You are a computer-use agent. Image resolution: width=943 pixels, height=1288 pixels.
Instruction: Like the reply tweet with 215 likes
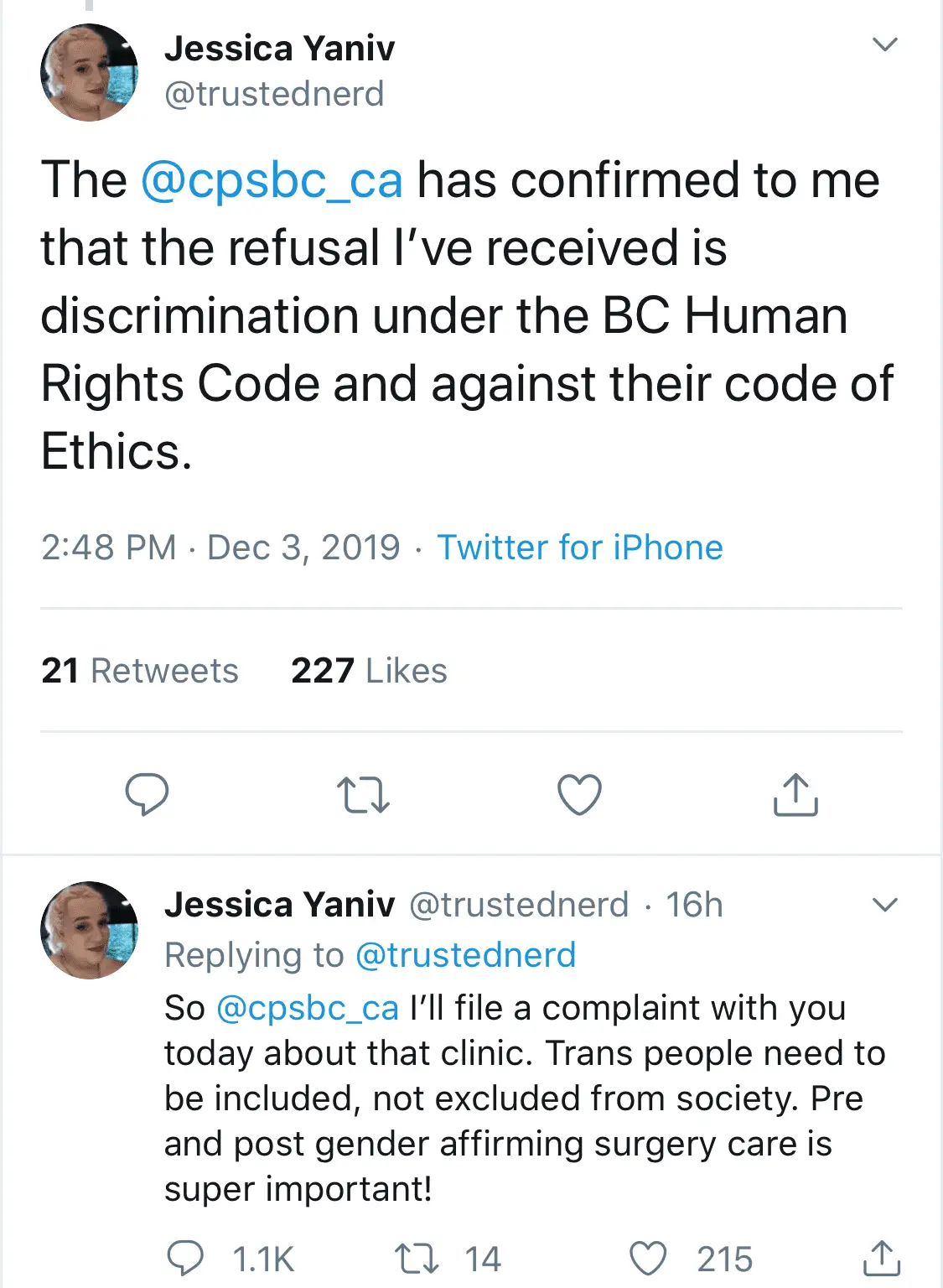[648, 1259]
